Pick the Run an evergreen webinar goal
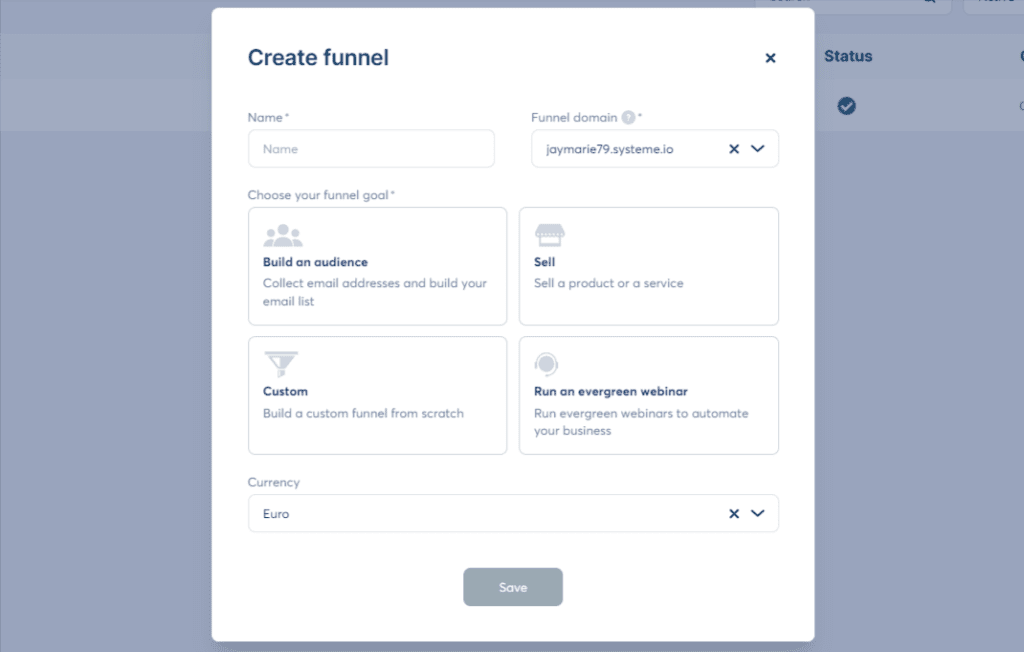The width and height of the screenshot is (1024, 652). 648,395
